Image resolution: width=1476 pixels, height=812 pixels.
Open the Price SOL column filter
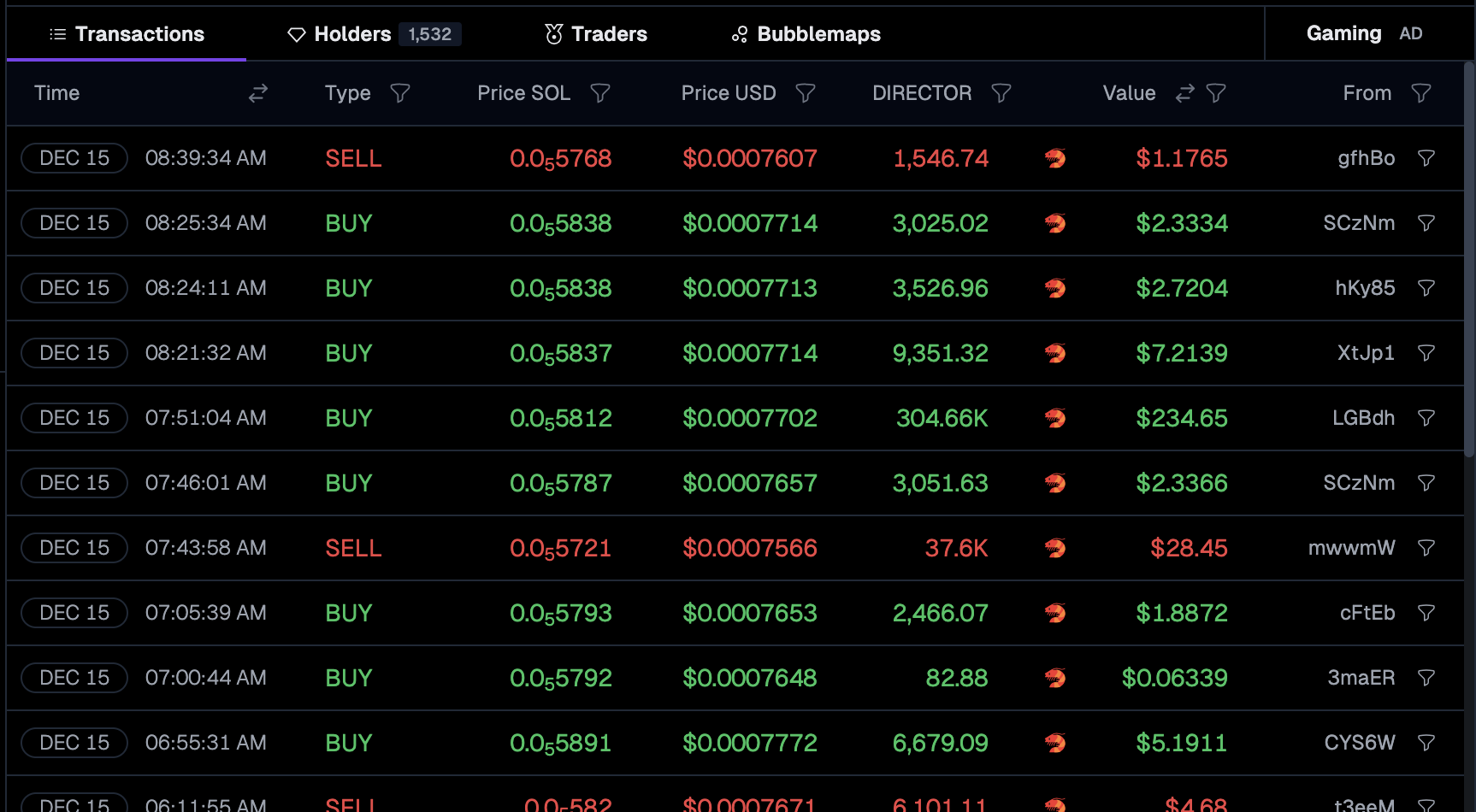coord(600,93)
